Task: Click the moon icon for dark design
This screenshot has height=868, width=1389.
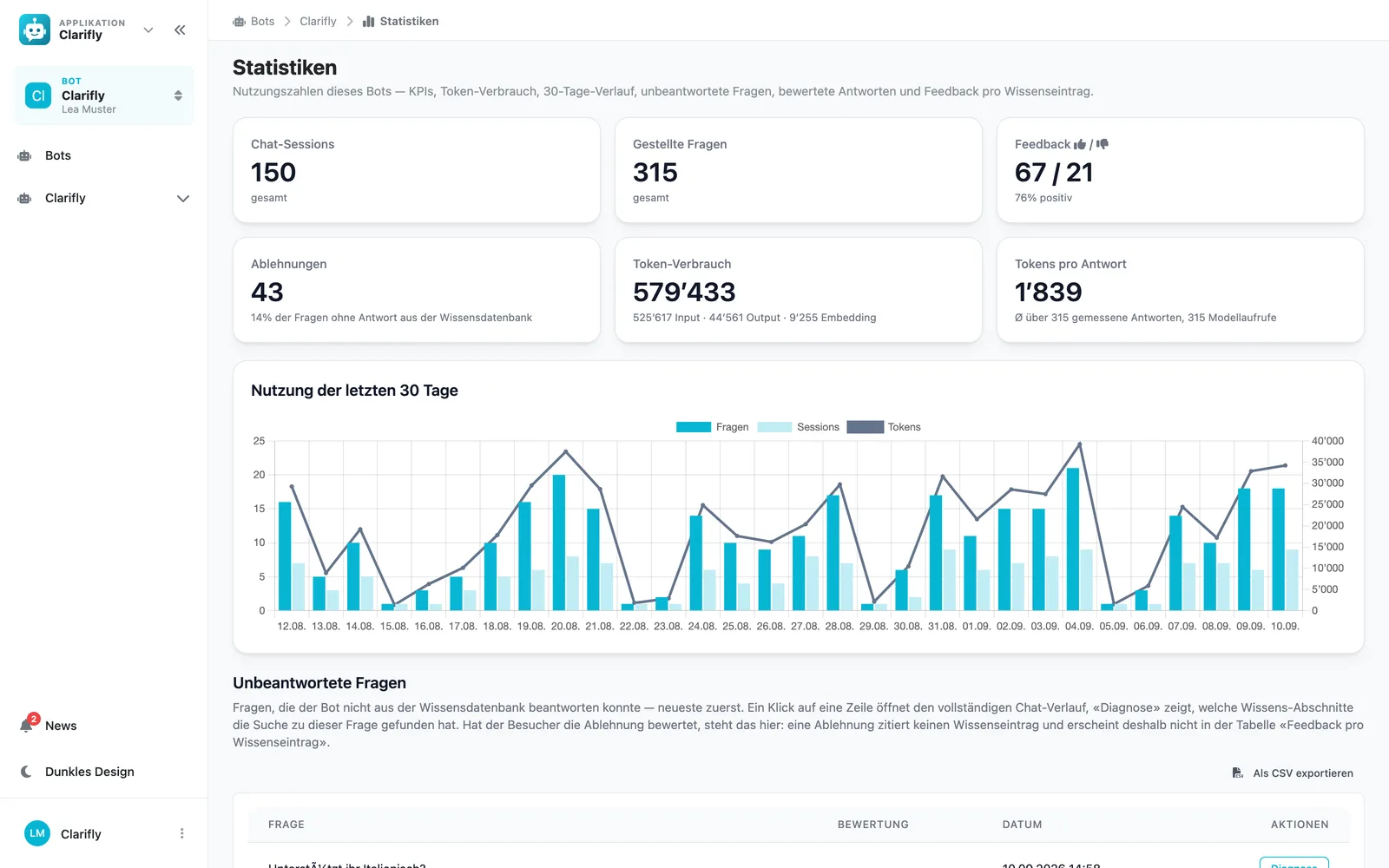Action: point(26,772)
